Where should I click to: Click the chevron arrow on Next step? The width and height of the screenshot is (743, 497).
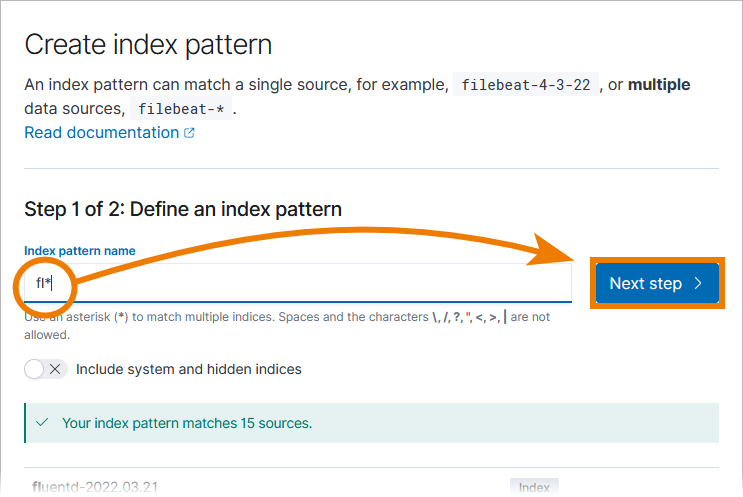point(698,283)
